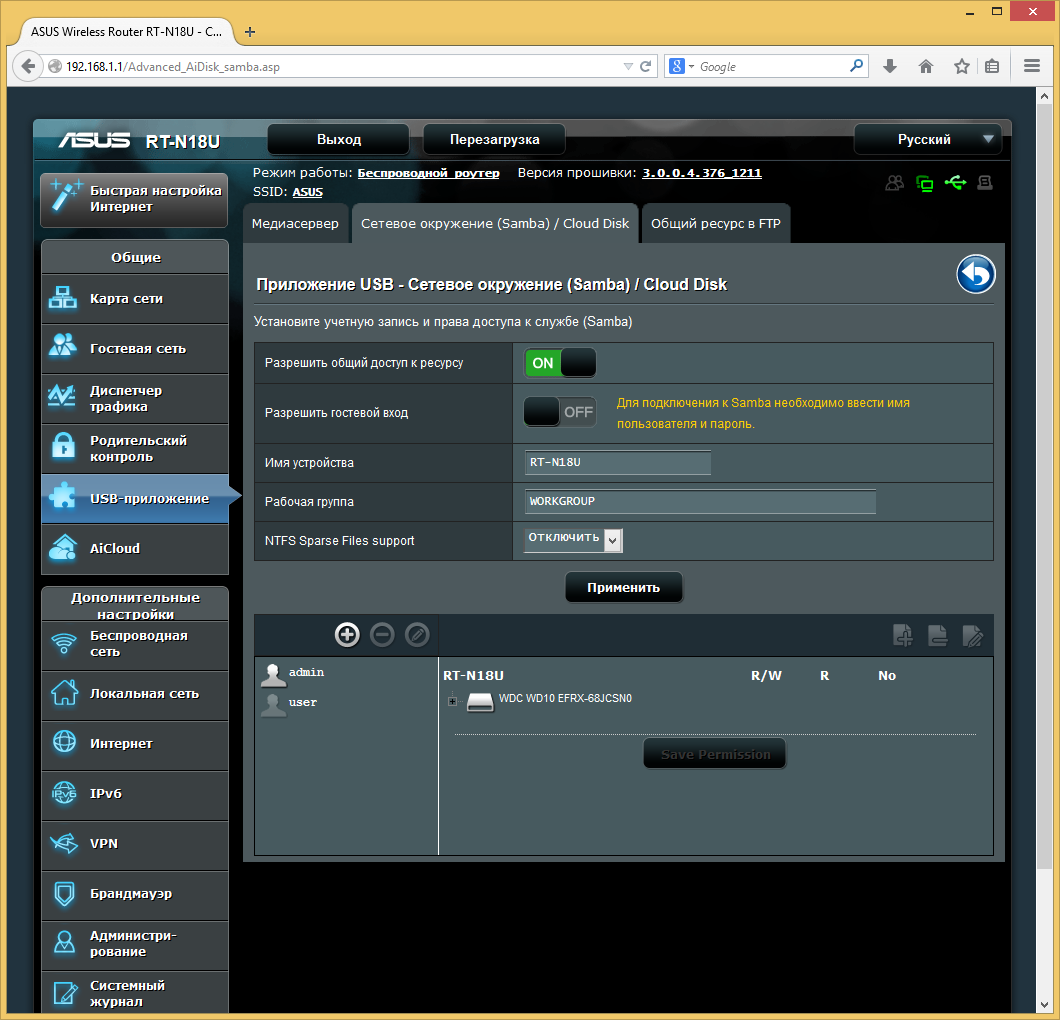The height and width of the screenshot is (1020, 1060).
Task: Open Брандмауэр settings menu item
Action: tap(135, 894)
